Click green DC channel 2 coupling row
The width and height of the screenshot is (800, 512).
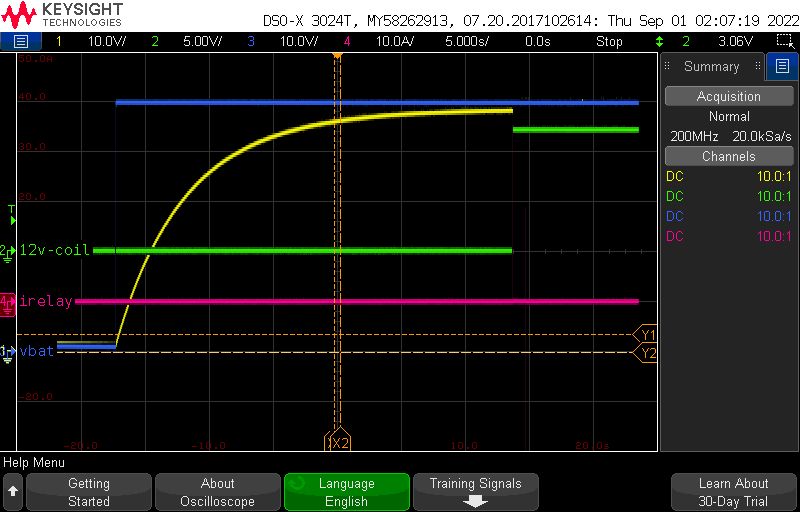click(x=729, y=196)
